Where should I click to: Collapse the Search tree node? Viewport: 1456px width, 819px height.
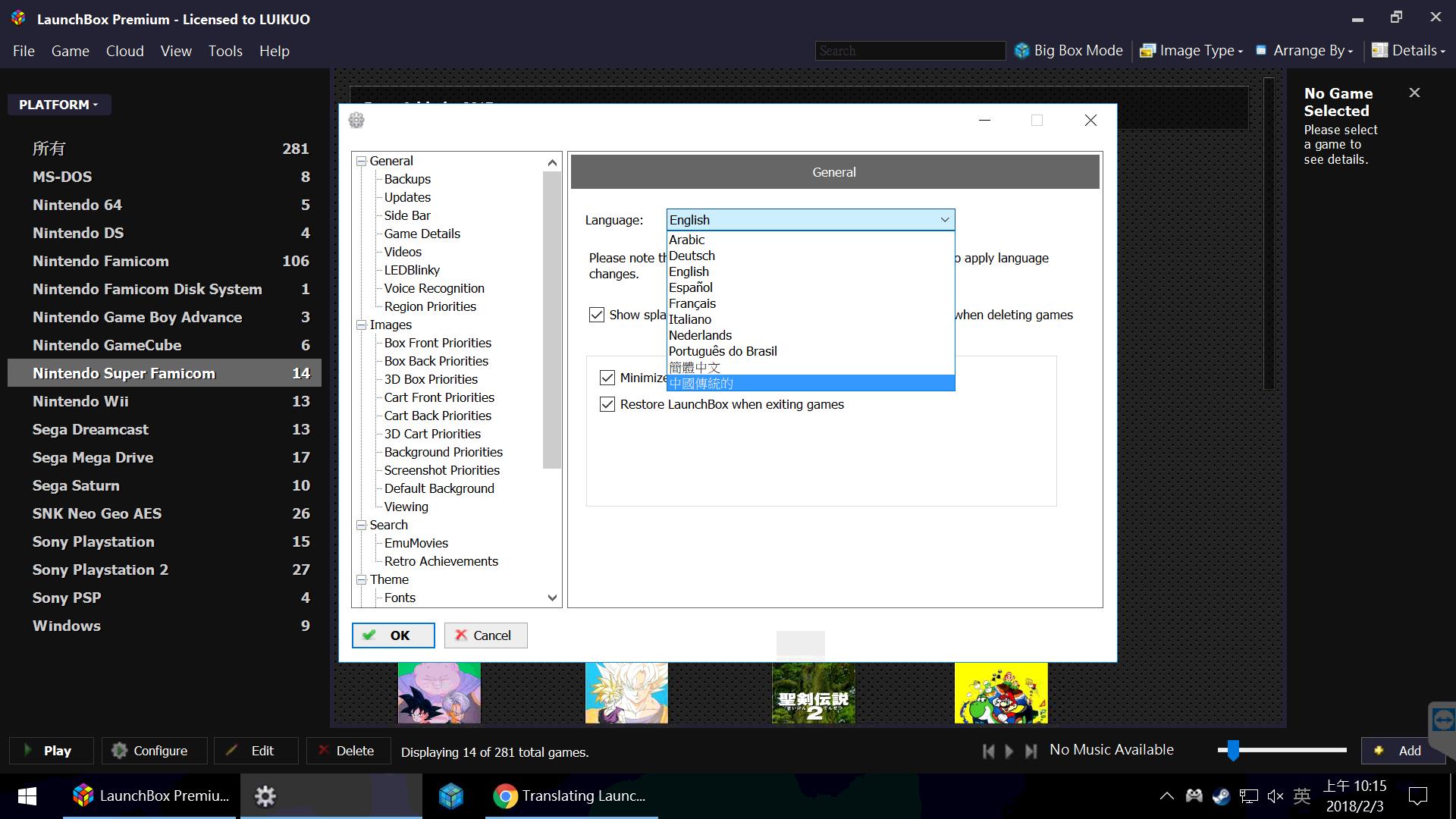[362, 525]
